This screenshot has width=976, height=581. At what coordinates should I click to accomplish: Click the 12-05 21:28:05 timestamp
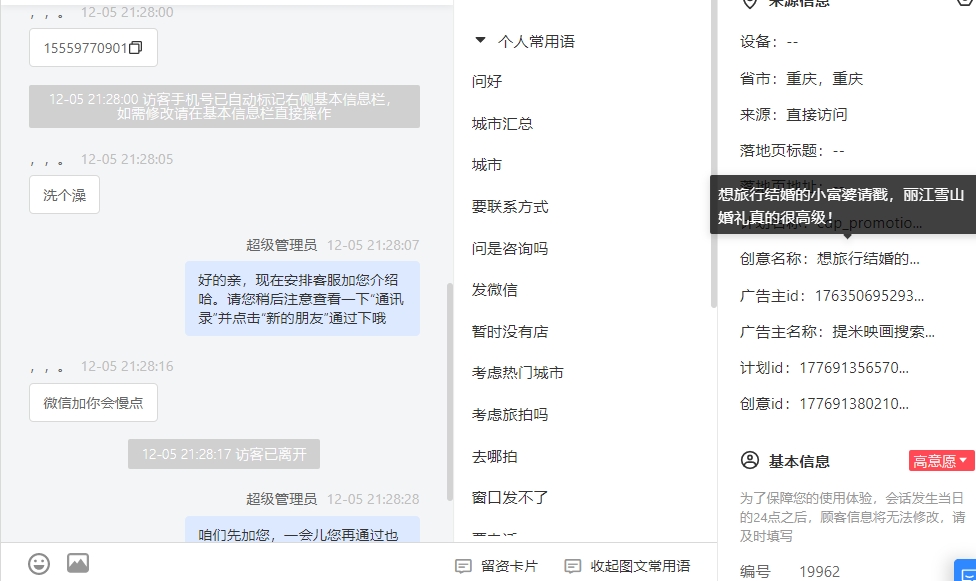pyautogui.click(x=127, y=159)
